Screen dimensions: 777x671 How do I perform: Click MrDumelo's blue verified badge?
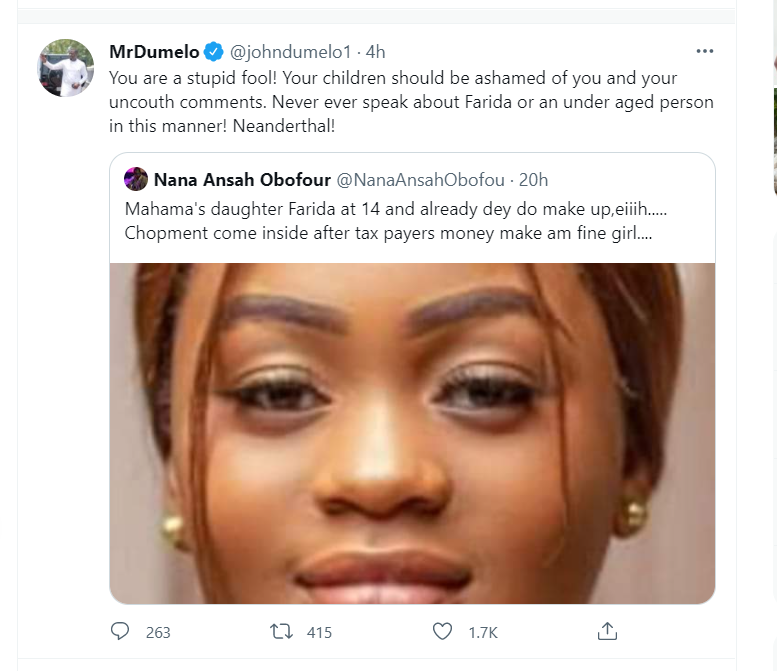[213, 51]
